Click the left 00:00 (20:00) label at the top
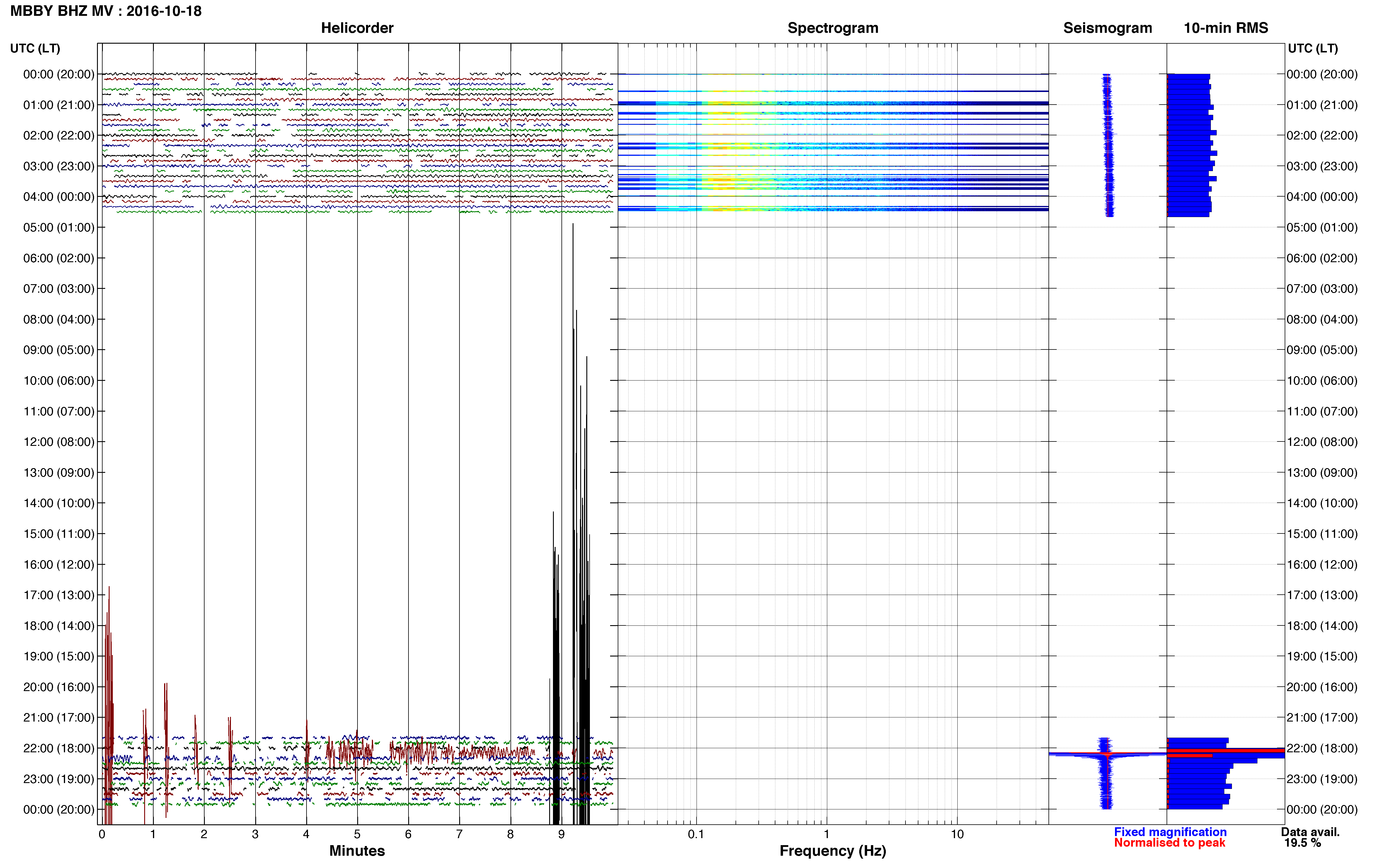Image resolution: width=1389 pixels, height=868 pixels. point(59,74)
